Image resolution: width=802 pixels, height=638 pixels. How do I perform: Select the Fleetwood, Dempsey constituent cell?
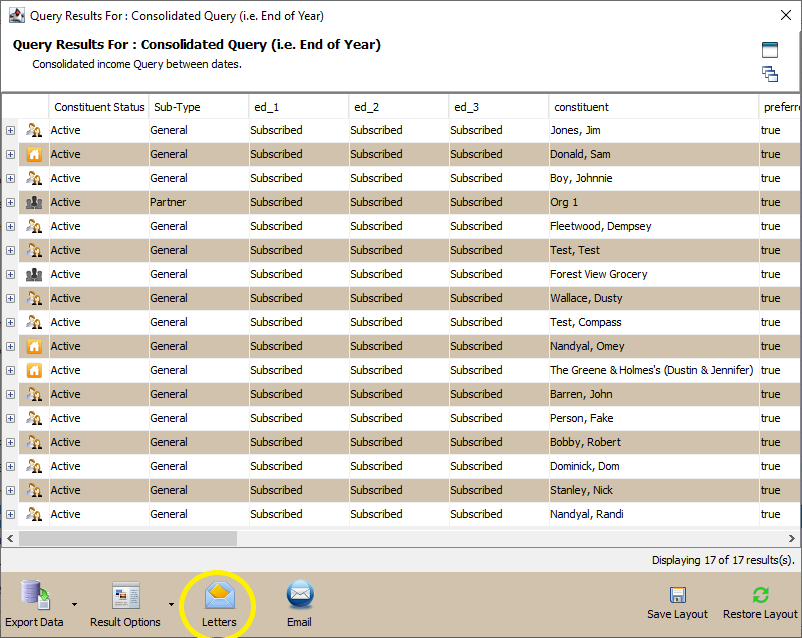[654, 226]
